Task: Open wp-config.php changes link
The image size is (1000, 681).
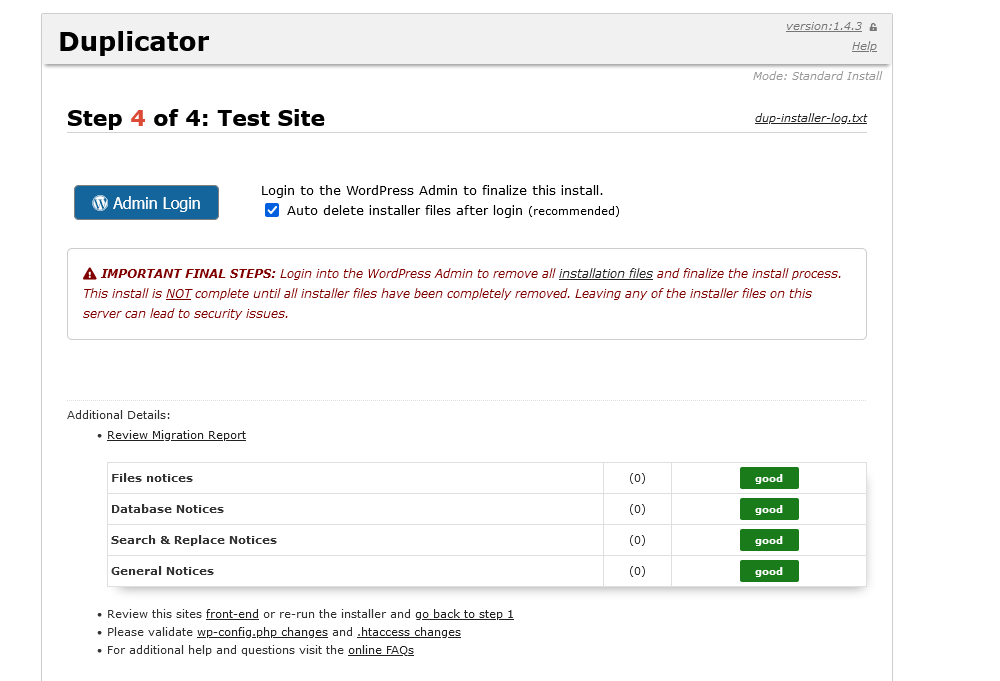Action: coord(262,632)
